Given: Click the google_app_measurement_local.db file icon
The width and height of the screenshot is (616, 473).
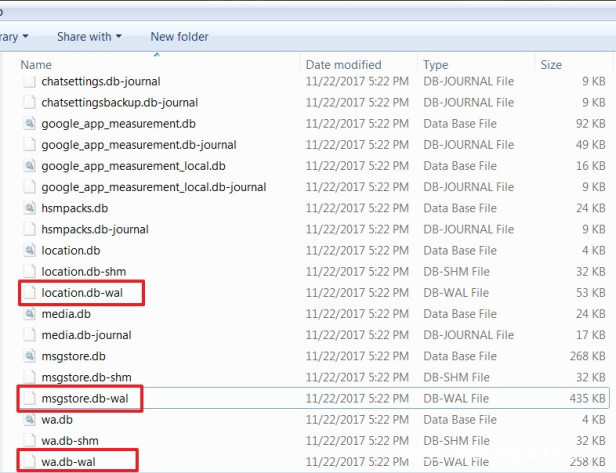Looking at the screenshot, I should 29,166.
